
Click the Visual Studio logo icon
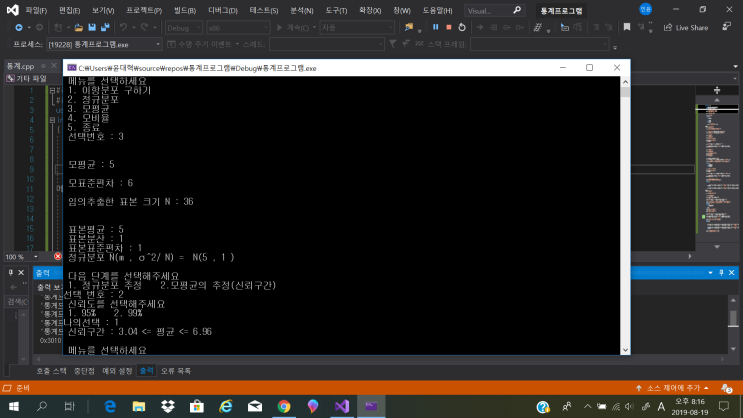pyautogui.click(x=12, y=10)
